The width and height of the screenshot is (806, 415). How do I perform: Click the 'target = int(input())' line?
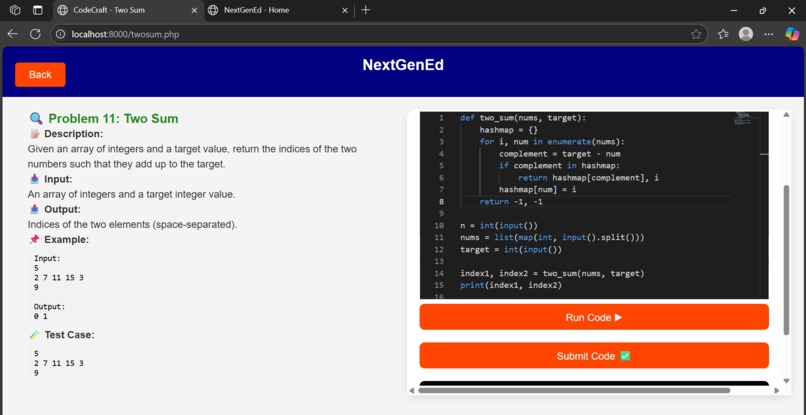tap(511, 249)
